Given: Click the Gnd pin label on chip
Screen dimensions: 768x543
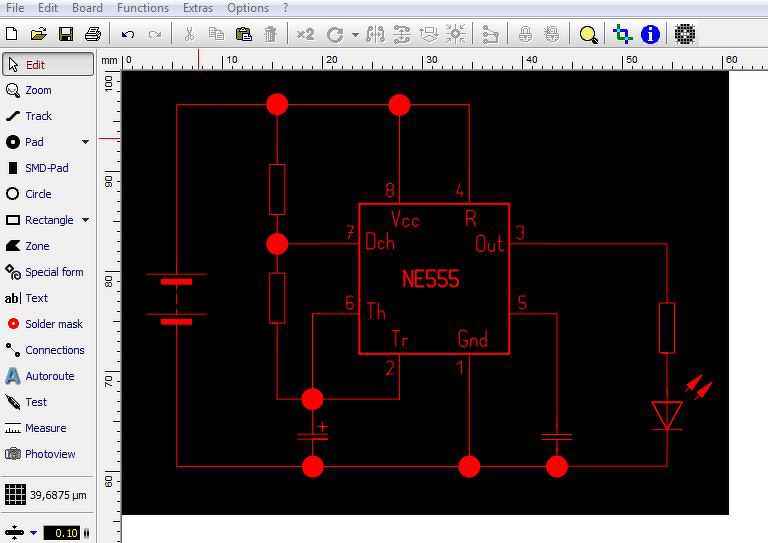Looking at the screenshot, I should [473, 339].
